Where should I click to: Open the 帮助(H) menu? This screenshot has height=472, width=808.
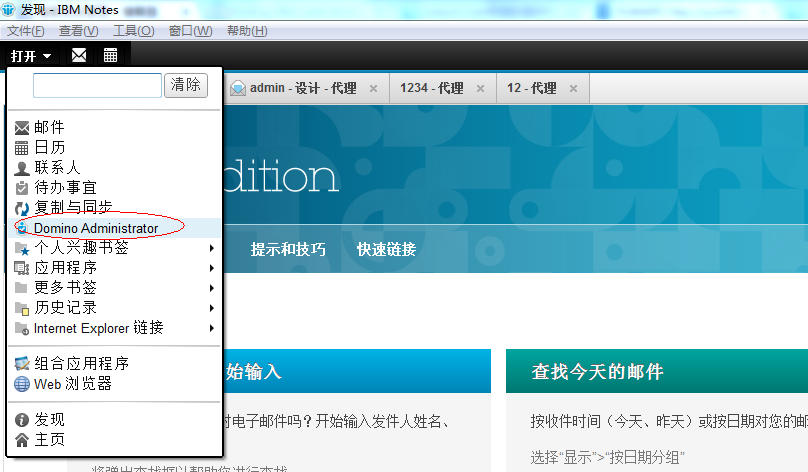(x=247, y=31)
